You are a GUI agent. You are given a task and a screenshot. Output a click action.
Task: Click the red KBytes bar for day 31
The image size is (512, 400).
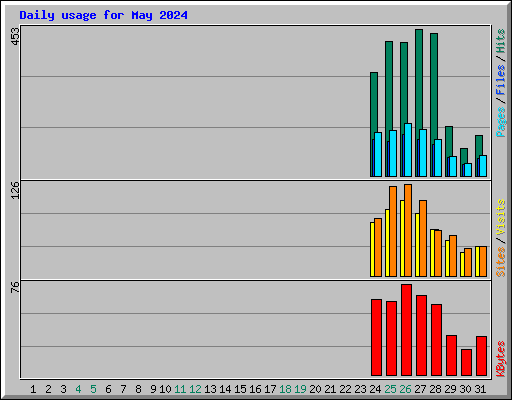click(x=481, y=356)
